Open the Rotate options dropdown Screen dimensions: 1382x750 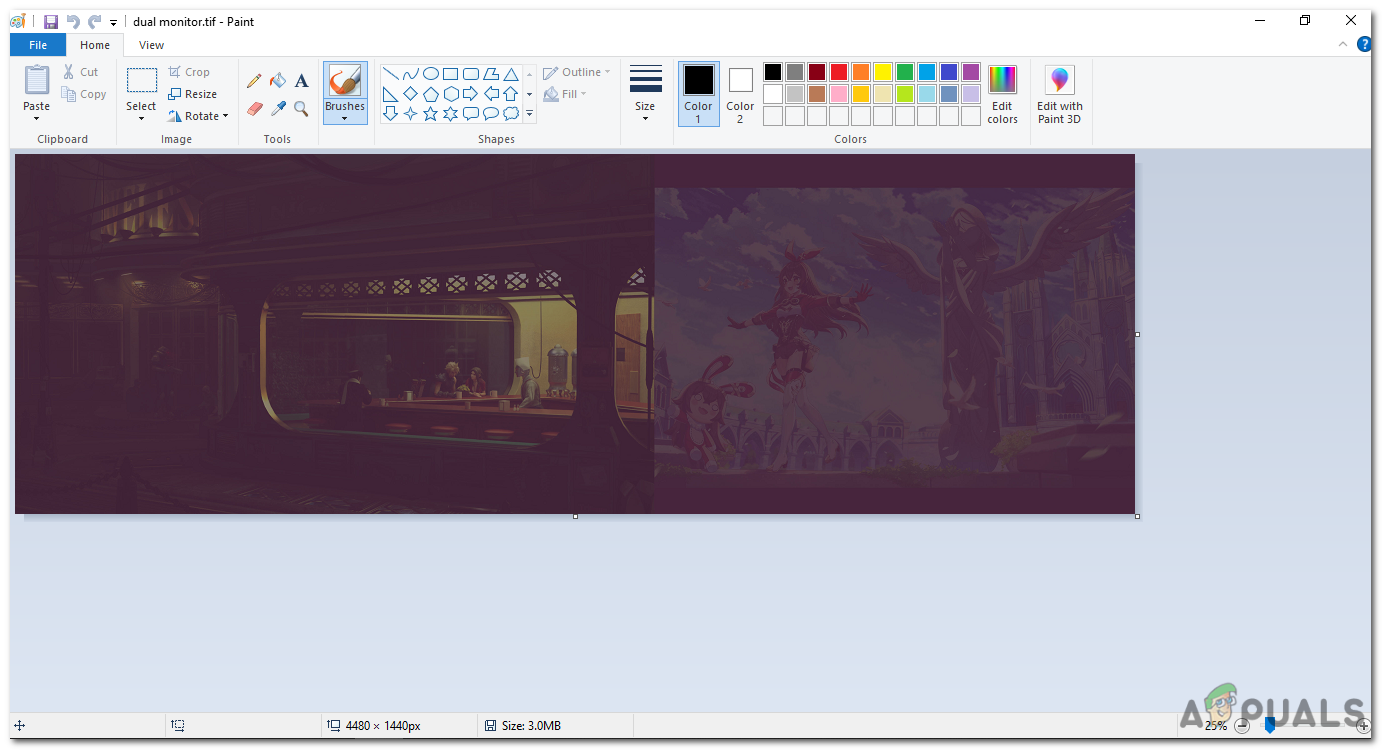pos(199,115)
